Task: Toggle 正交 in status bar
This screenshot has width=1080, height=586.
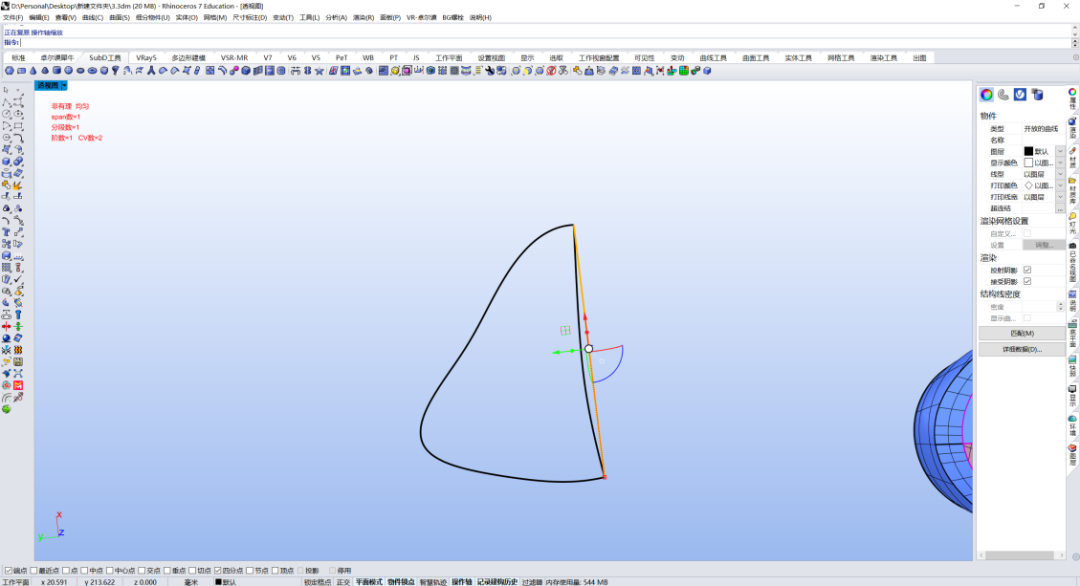Action: pos(343,582)
